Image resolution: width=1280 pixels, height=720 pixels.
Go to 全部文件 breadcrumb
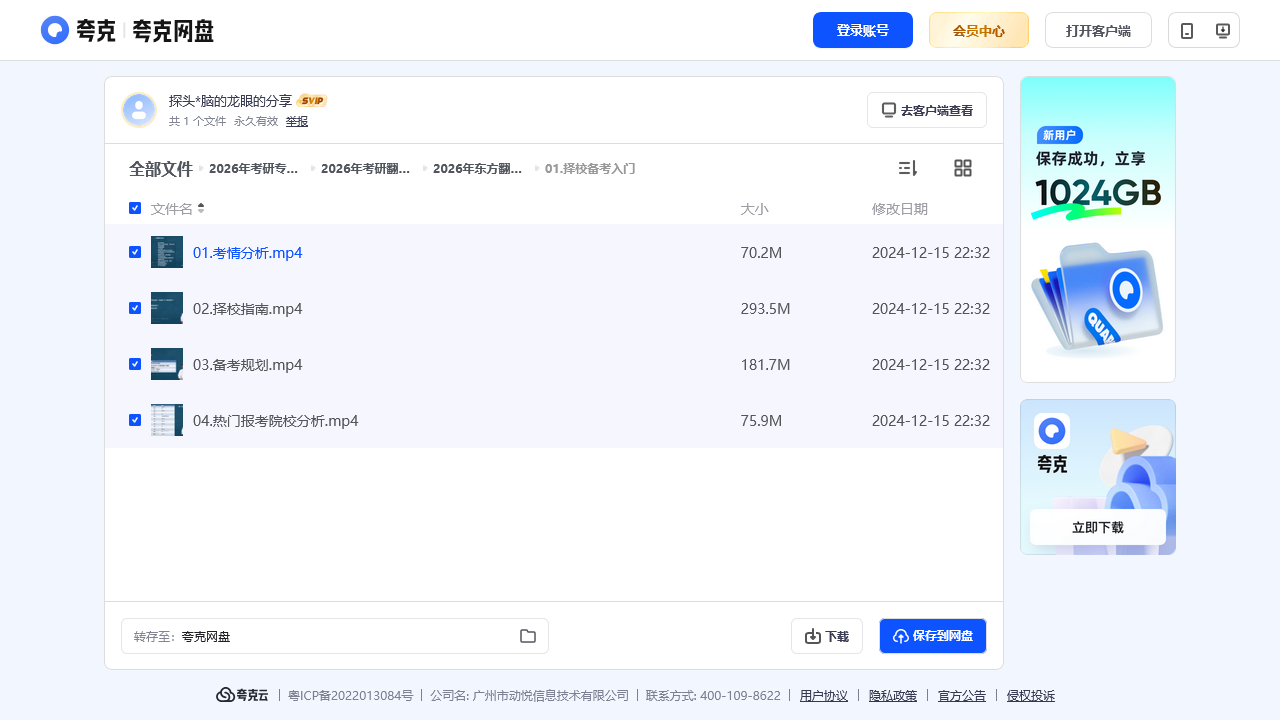(160, 169)
